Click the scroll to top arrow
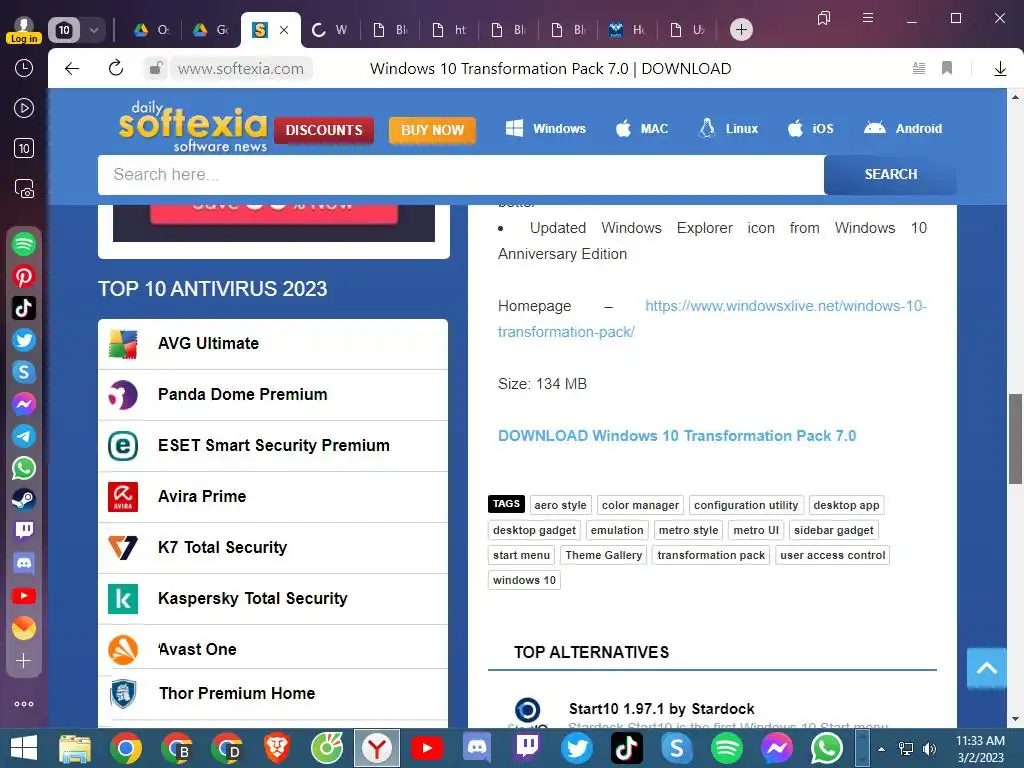1024x768 pixels. point(986,667)
